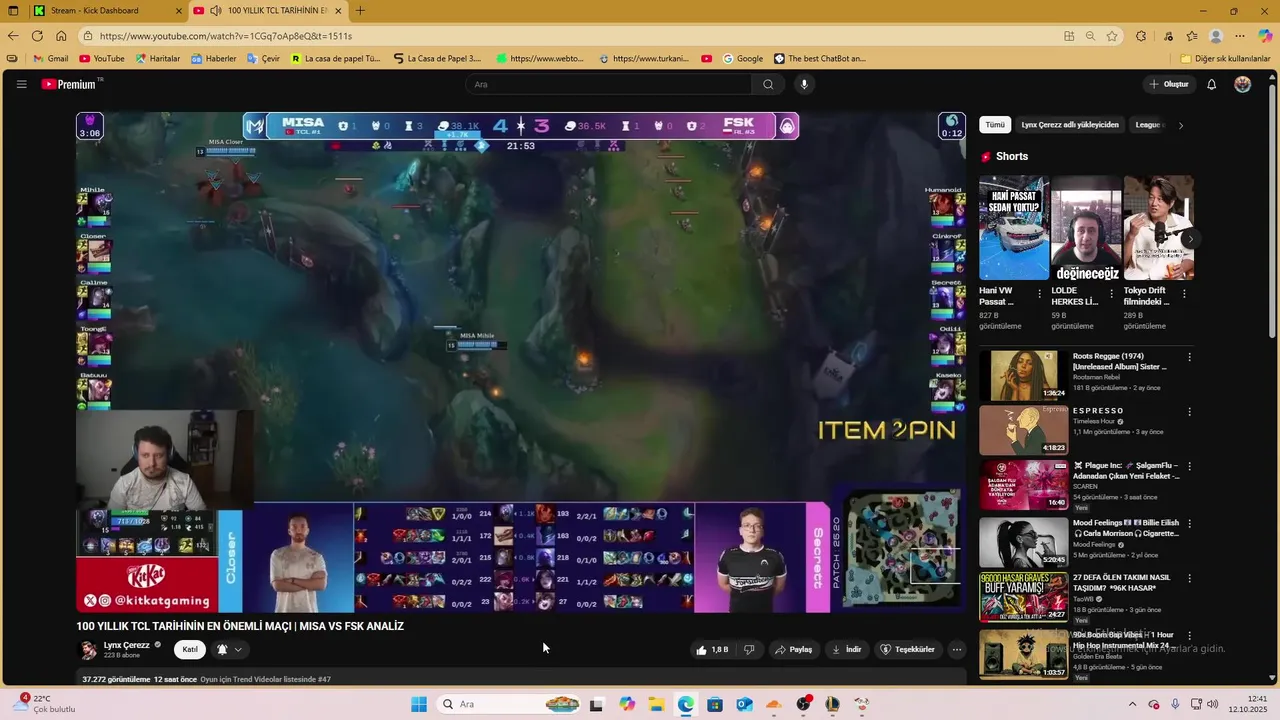Open Diğer sık kullanılanlar folder
This screenshot has width=1280, height=720.
click(1225, 58)
